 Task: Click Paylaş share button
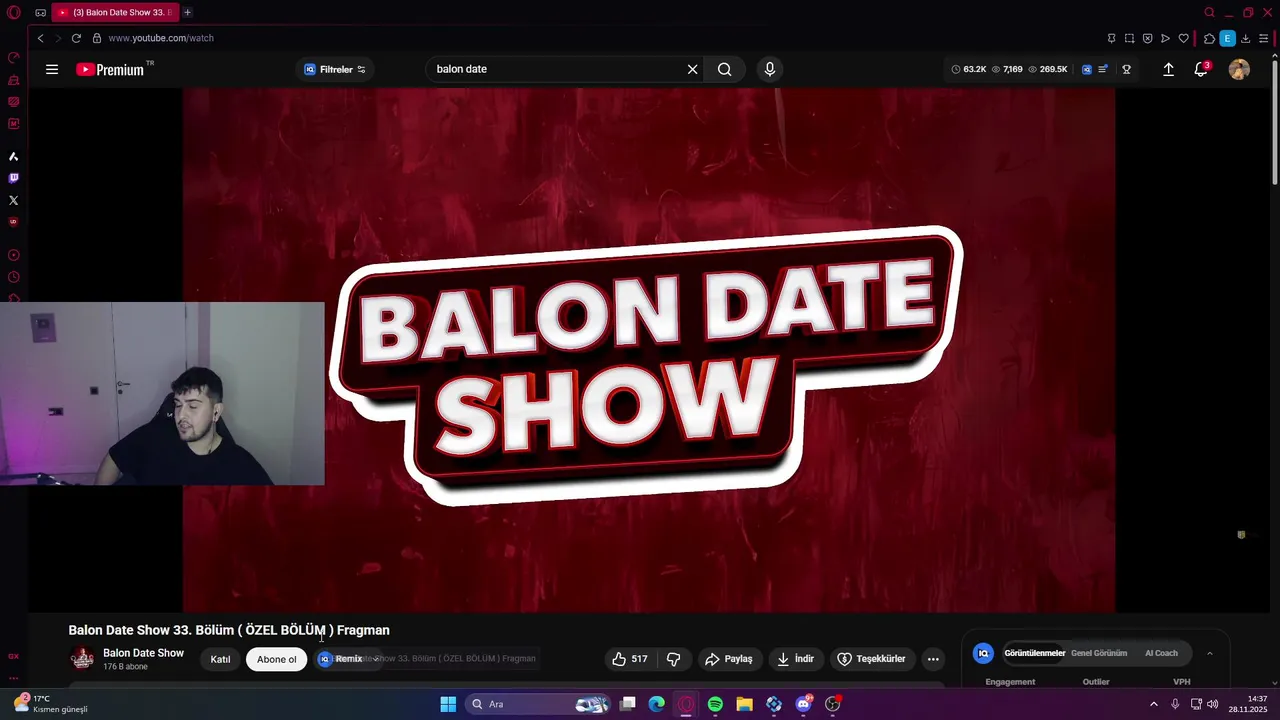coord(728,659)
